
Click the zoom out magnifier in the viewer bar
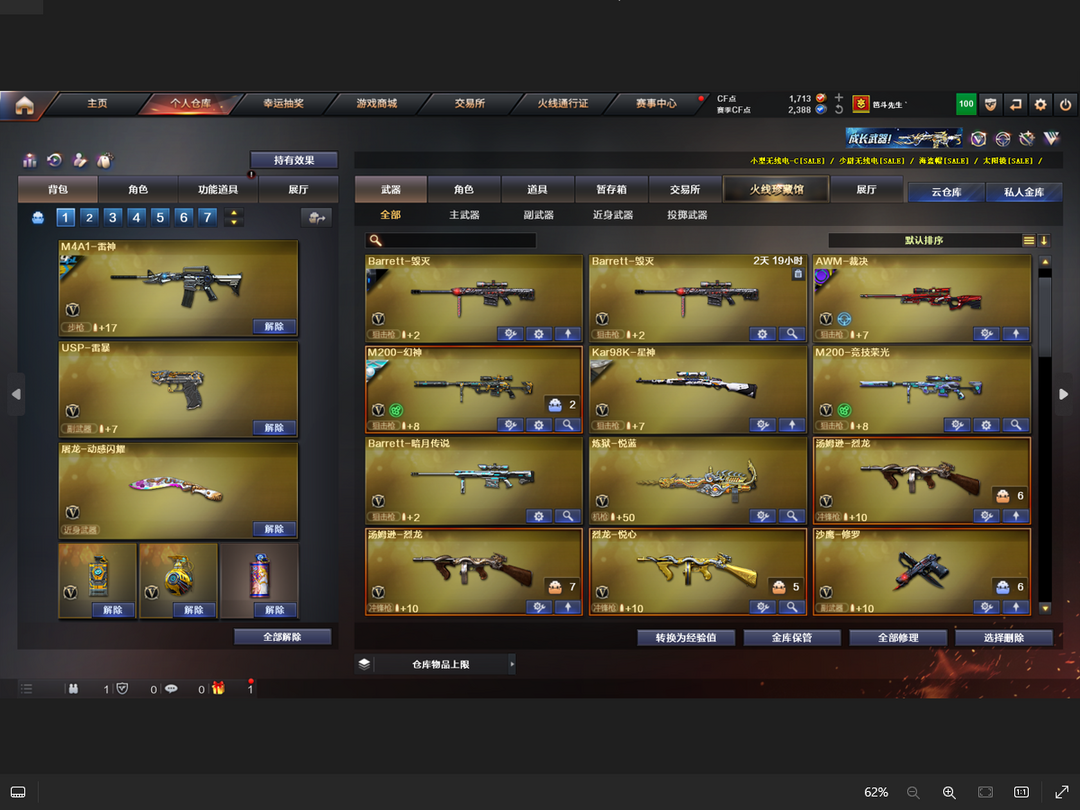[x=913, y=792]
